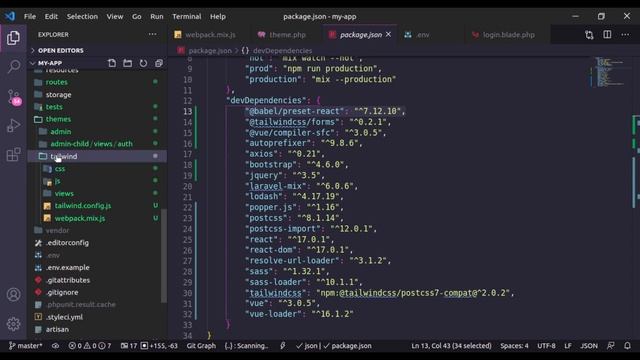Screen dimensions: 640x360
Task: Open the Search view in activity bar
Action: coord(13,67)
